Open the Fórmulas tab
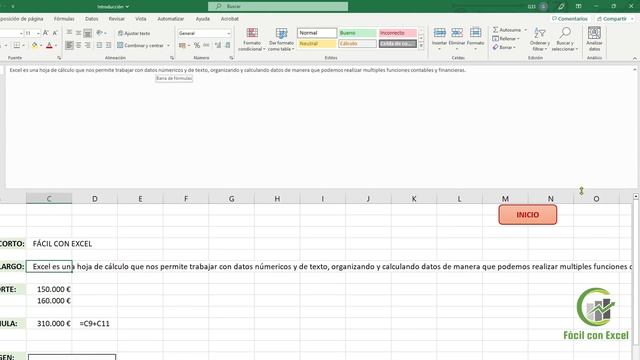 point(64,19)
